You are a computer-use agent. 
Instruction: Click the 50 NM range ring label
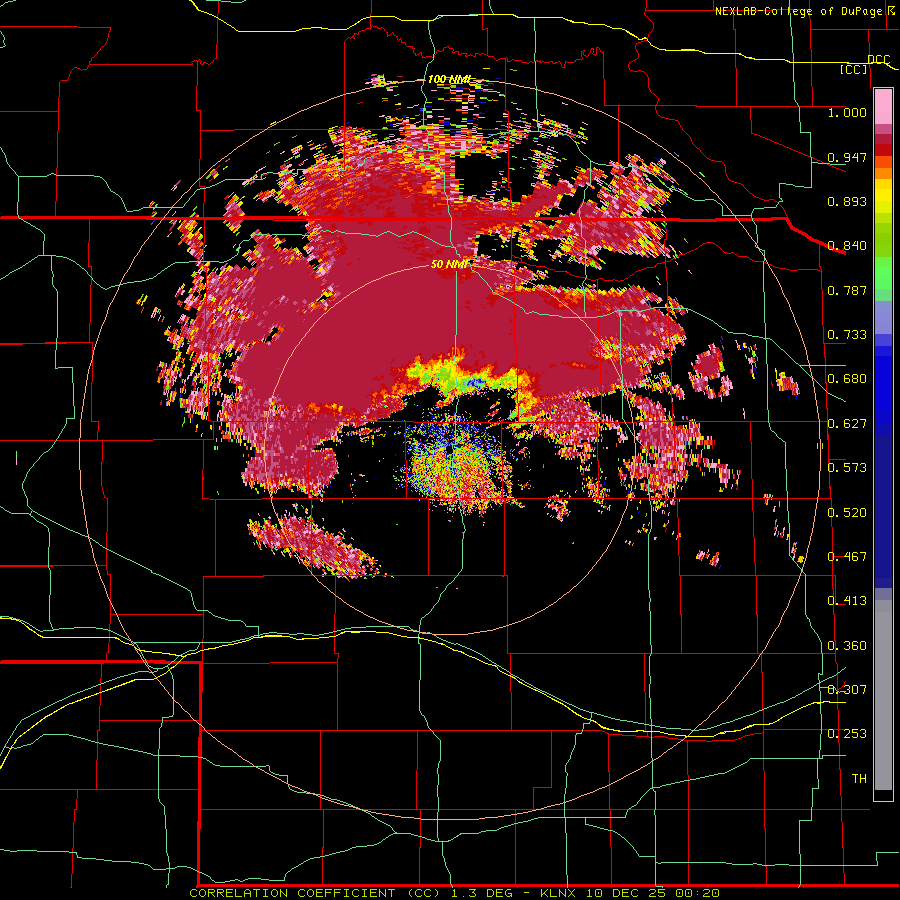(x=449, y=264)
